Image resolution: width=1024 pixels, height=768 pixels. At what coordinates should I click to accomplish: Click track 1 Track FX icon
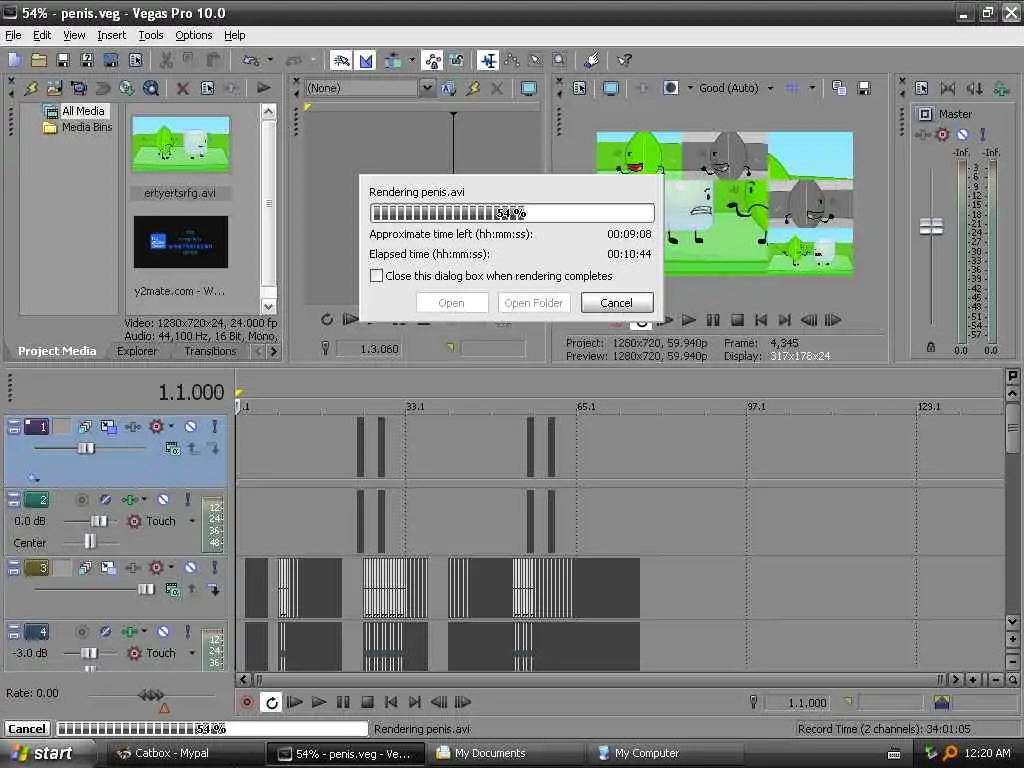point(133,426)
